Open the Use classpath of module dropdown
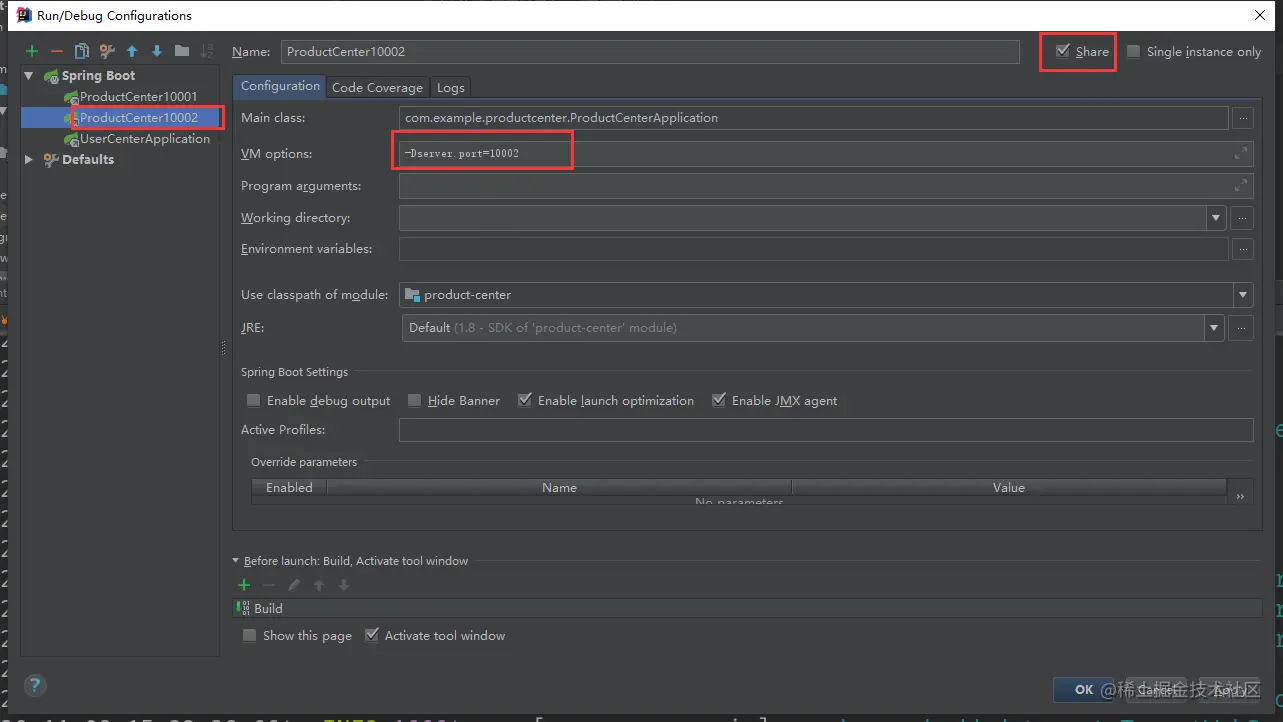Image resolution: width=1283 pixels, height=722 pixels. [1243, 295]
